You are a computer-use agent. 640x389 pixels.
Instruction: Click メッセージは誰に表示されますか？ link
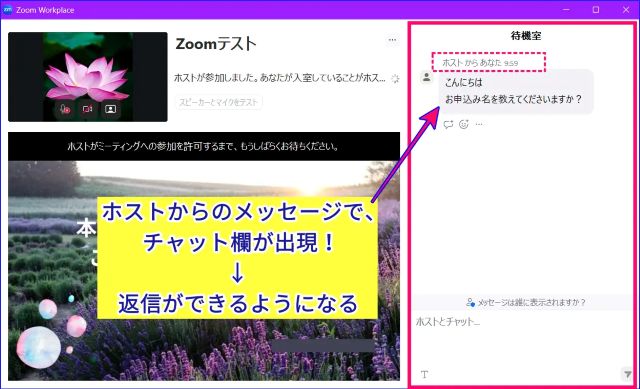[526, 302]
